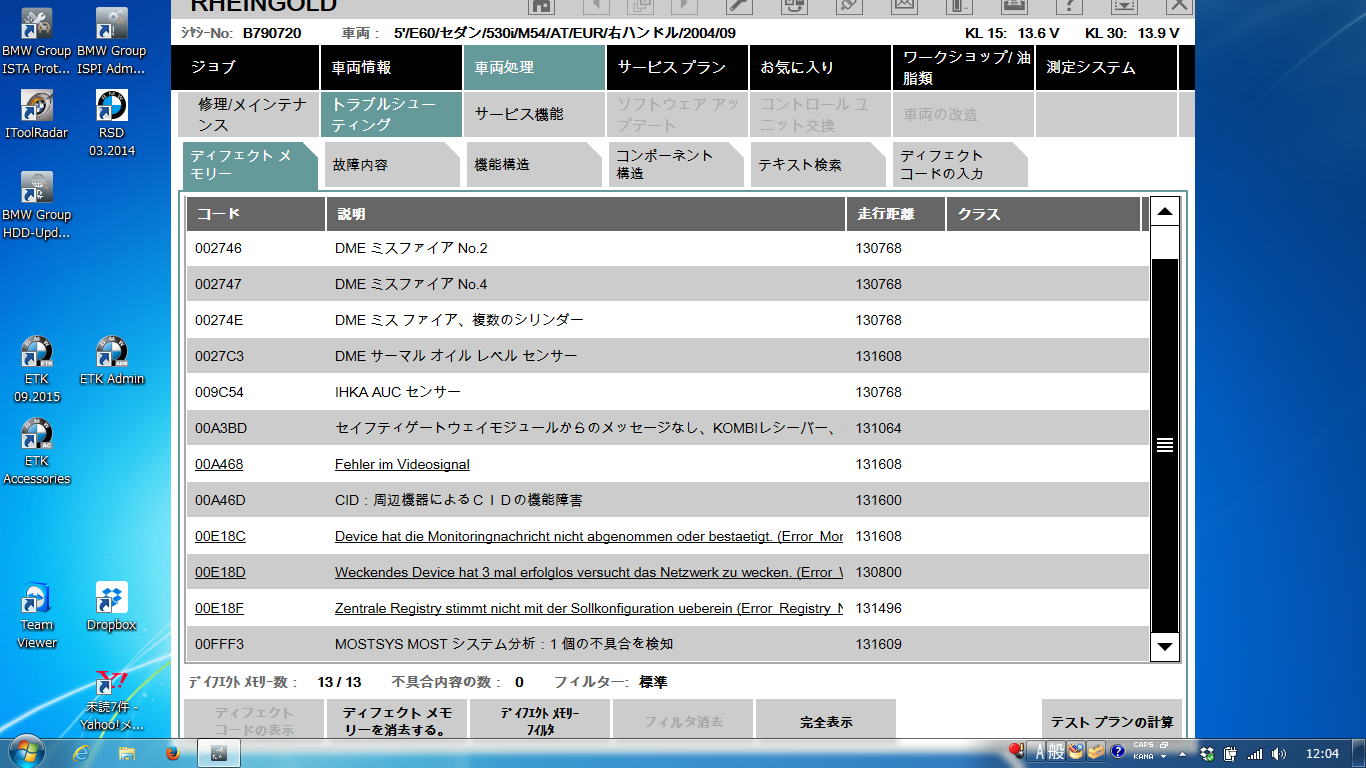Open the 'Zentrale Registry stimmt nicht' link
The width and height of the screenshot is (1366, 768).
589,608
